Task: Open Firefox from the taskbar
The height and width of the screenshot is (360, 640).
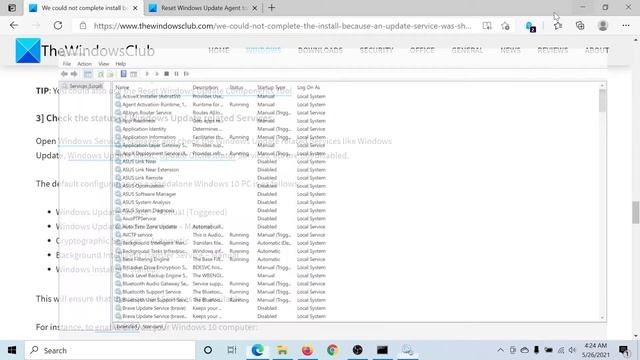Action: 307,350
